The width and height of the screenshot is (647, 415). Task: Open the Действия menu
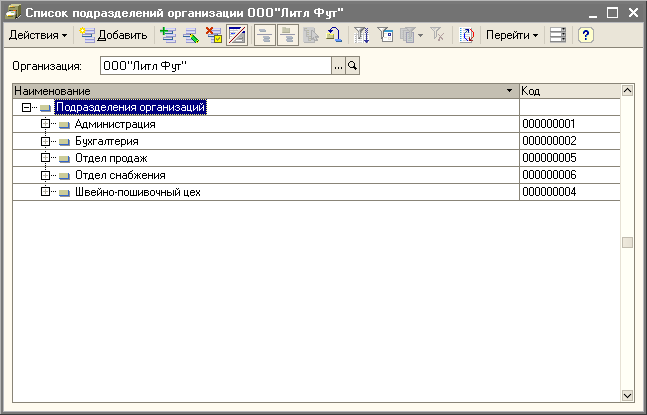(38, 35)
